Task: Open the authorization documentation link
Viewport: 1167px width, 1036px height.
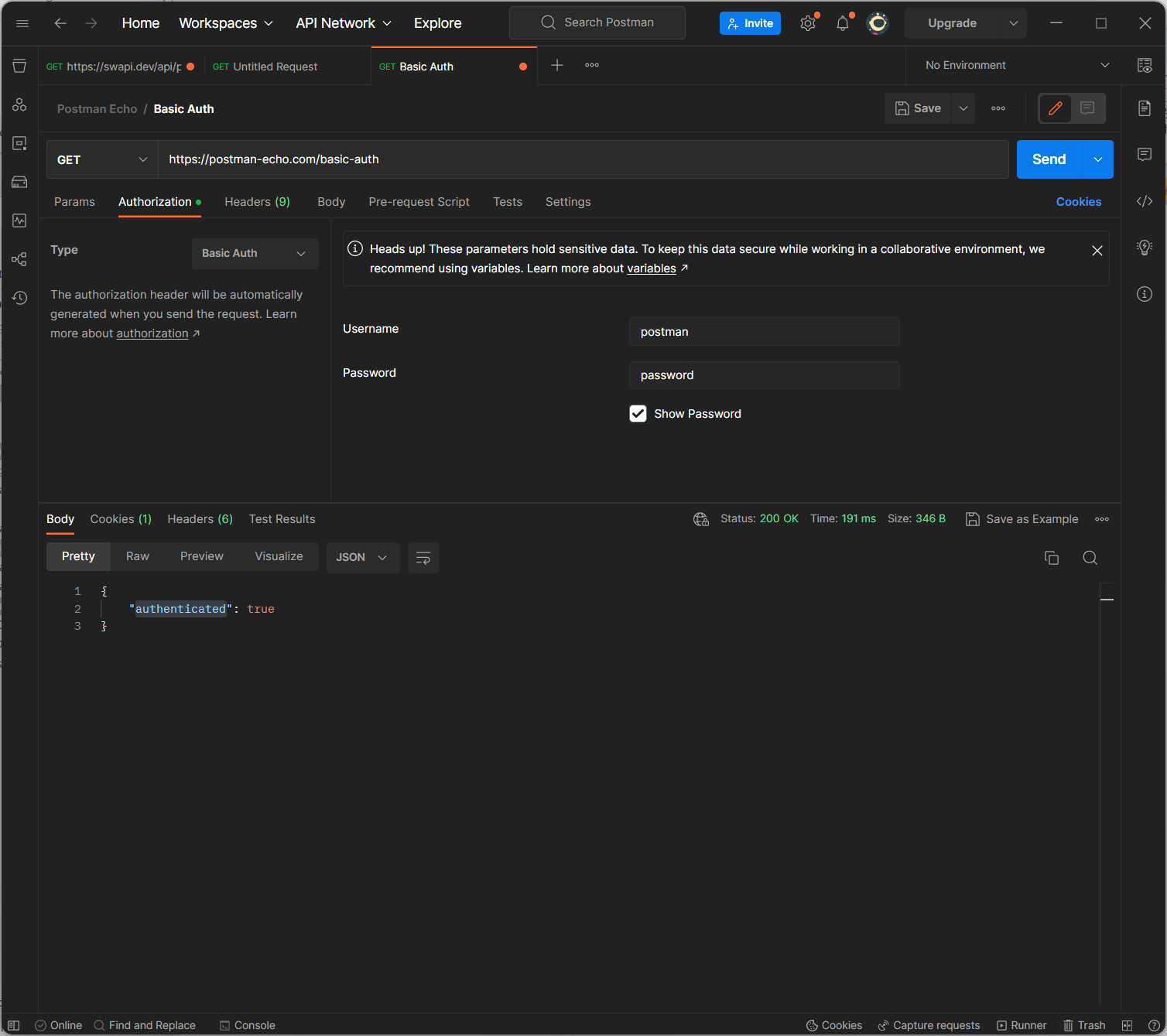Action: [152, 333]
